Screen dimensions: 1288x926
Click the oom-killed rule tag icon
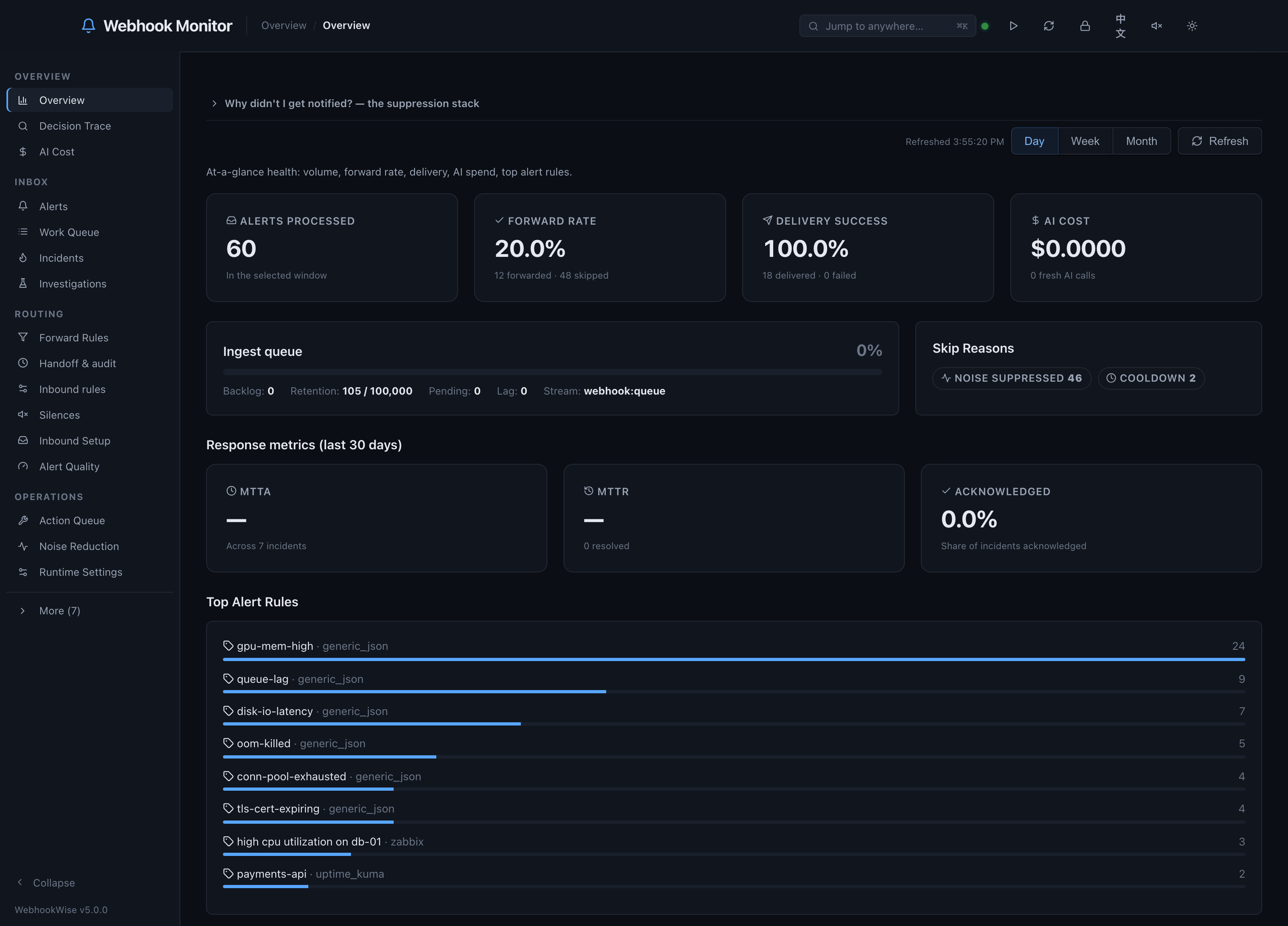[x=228, y=743]
